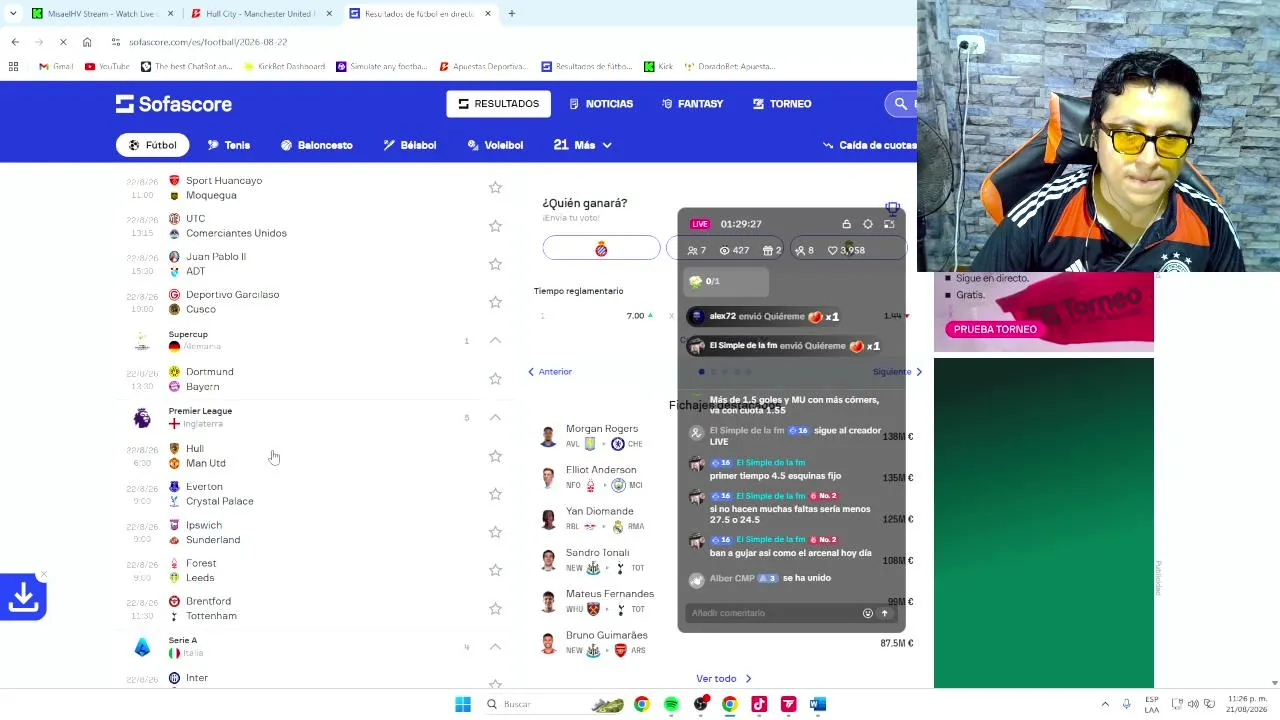Favorite the Everton vs Crystal Palace match
Image resolution: width=1280 pixels, height=720 pixels.
tap(495, 494)
